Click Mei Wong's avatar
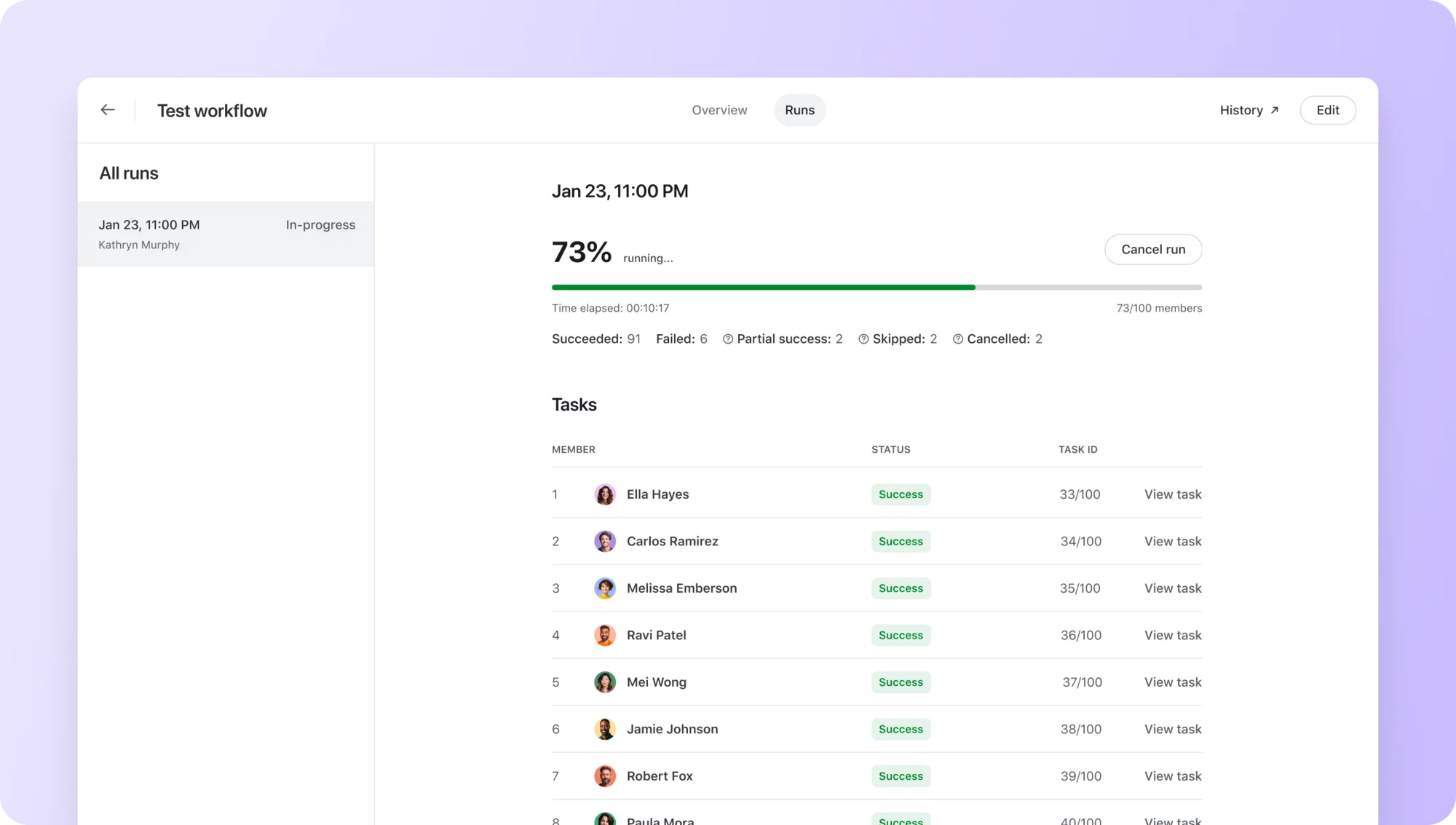The image size is (1456, 825). point(605,682)
